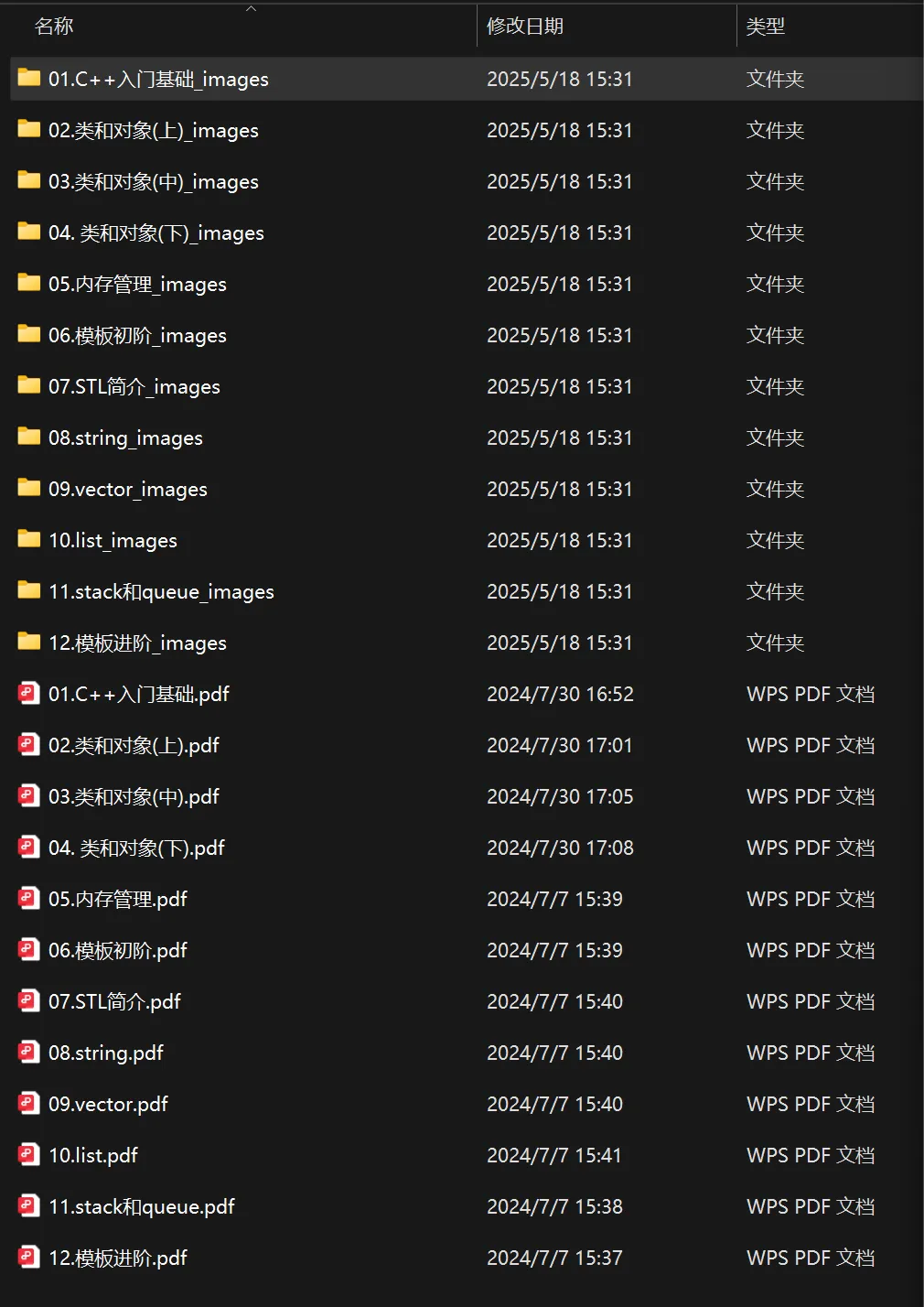Click the 类型 column header
Image resolution: width=924 pixels, height=1307 pixels.
point(765,27)
